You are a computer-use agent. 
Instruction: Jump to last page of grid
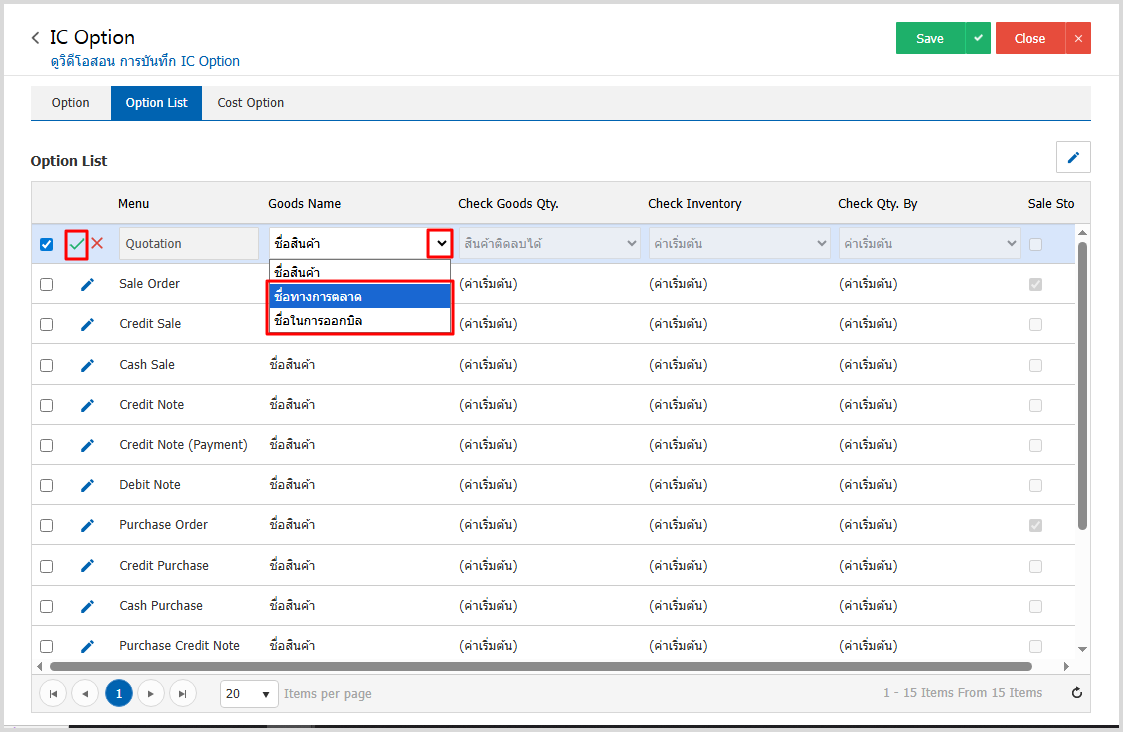tap(182, 693)
